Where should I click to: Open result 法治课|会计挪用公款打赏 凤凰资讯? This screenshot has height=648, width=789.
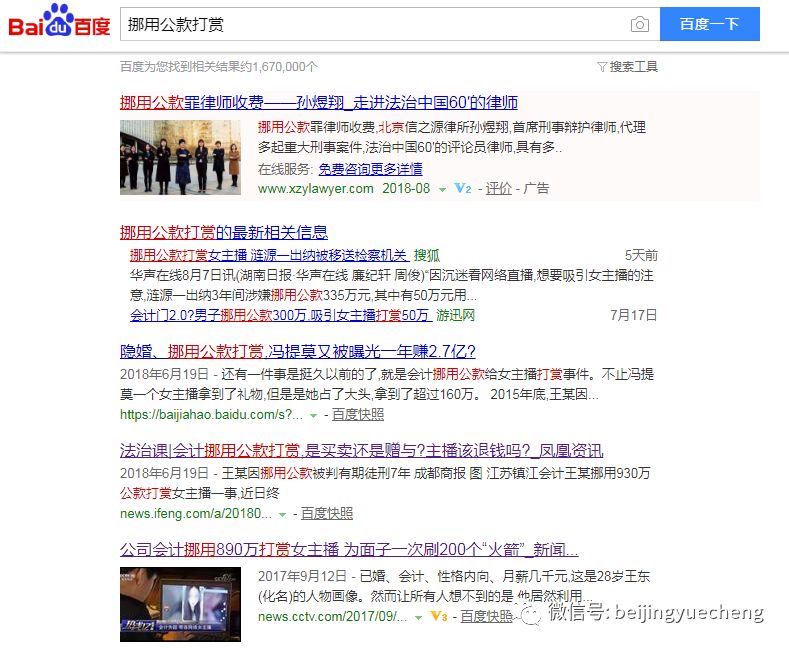[x=361, y=450]
